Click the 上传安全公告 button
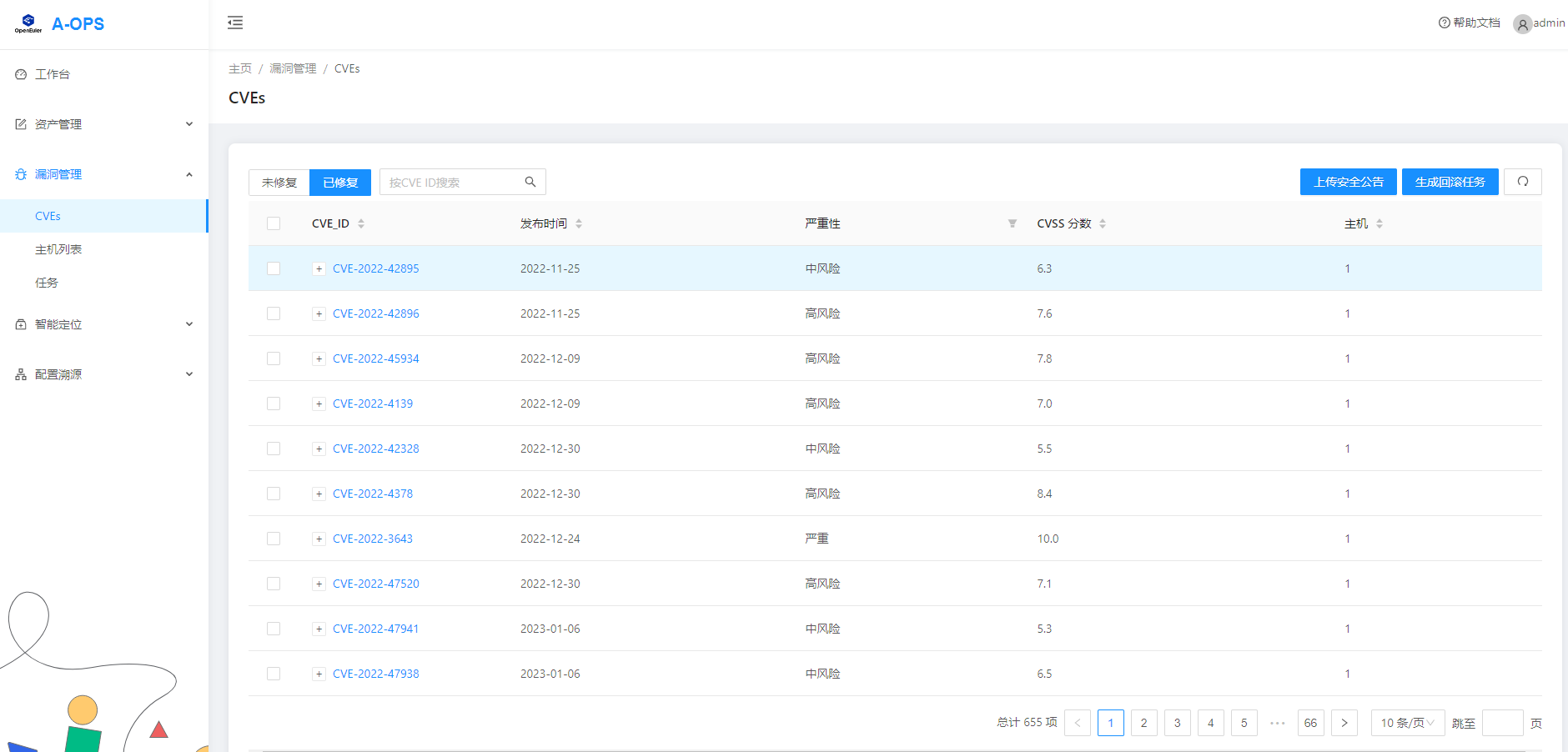 click(x=1348, y=182)
